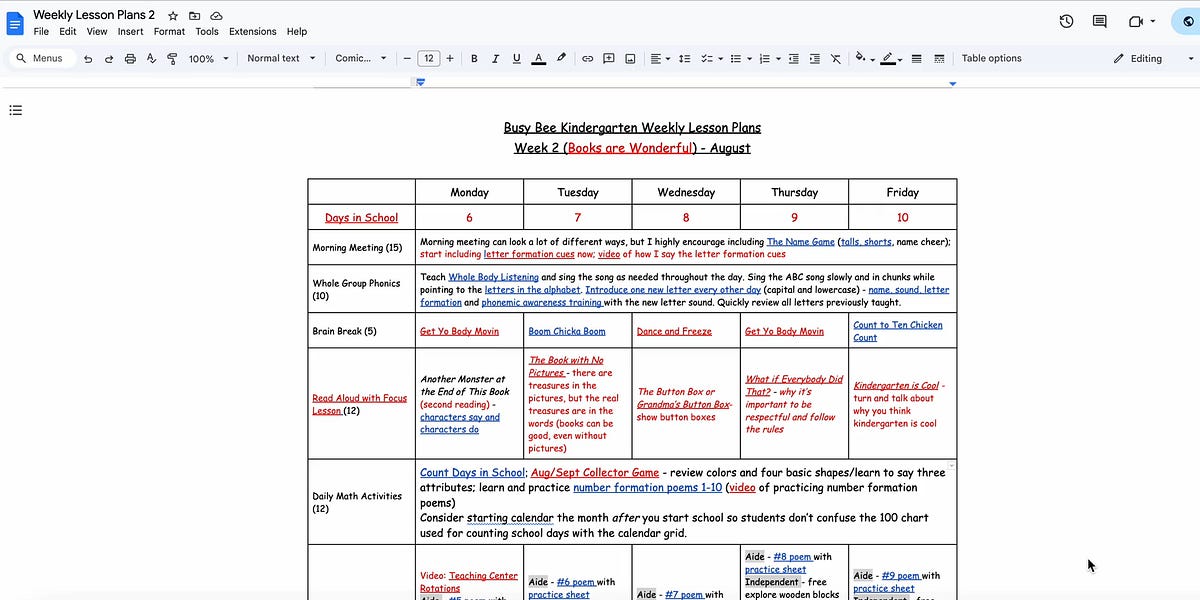This screenshot has height=600, width=1200.
Task: Show the document outline icon
Action: [15, 110]
